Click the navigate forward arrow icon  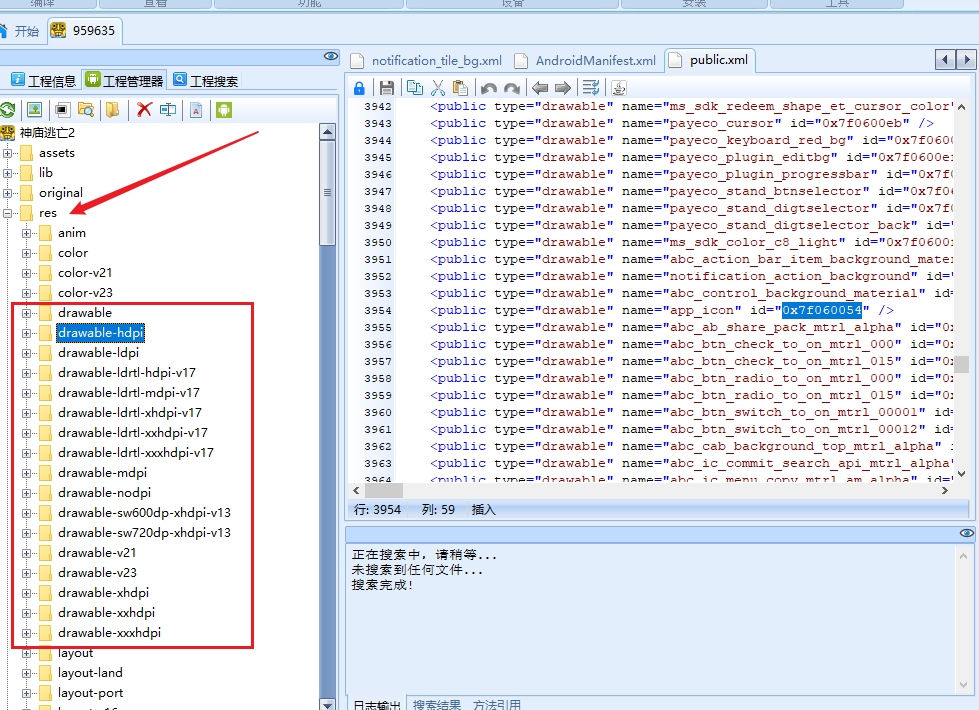563,88
